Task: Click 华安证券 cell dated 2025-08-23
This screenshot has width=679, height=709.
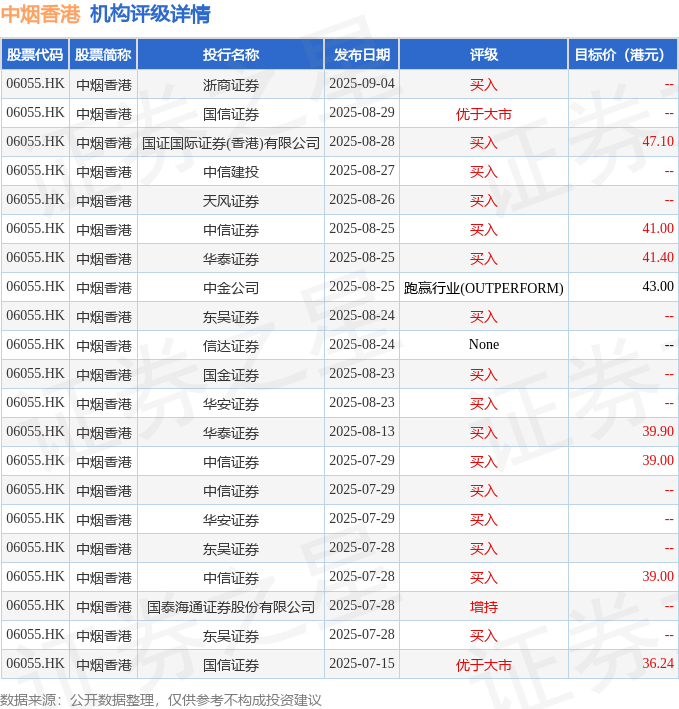Action: point(231,403)
